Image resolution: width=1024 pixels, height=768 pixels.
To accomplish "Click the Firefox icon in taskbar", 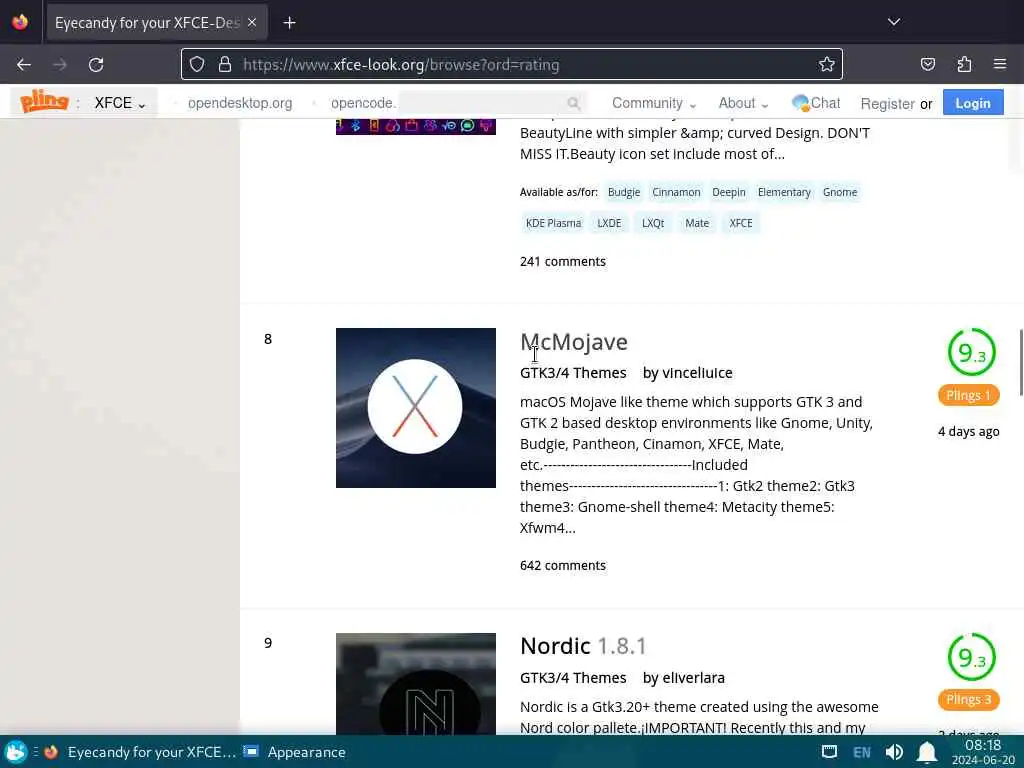I will (x=51, y=752).
